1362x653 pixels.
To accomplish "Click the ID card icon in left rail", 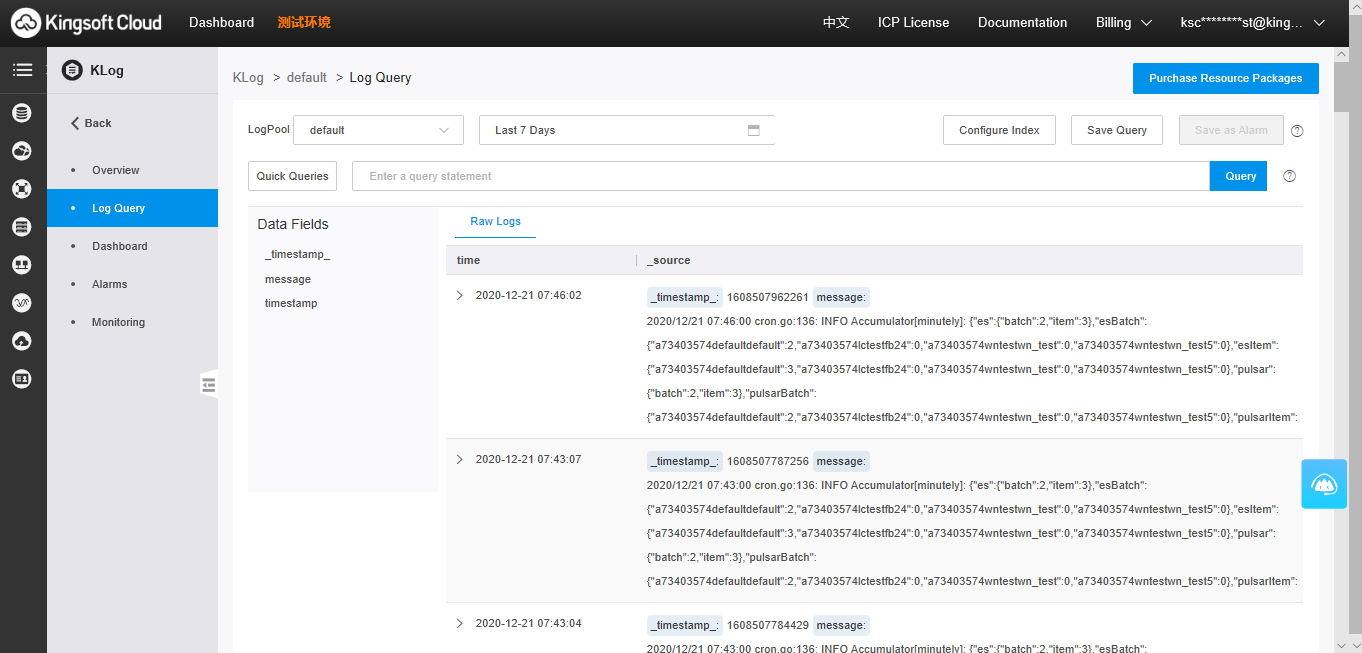I will [x=22, y=379].
